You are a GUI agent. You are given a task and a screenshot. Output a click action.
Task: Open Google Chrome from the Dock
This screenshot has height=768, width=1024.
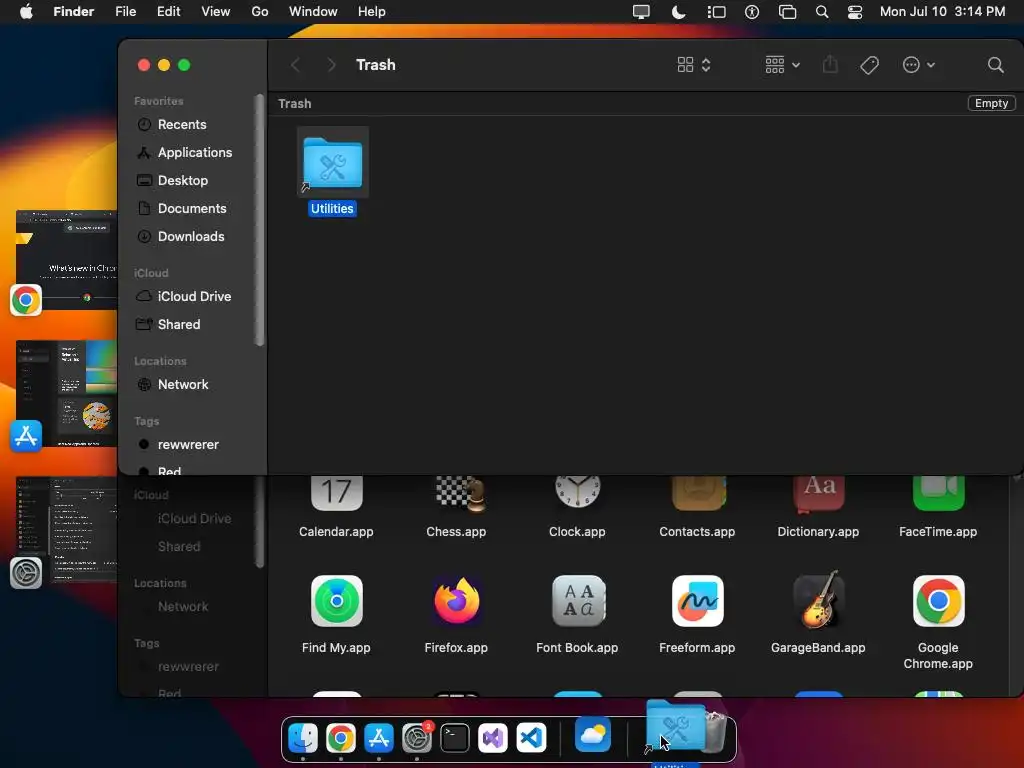341,738
